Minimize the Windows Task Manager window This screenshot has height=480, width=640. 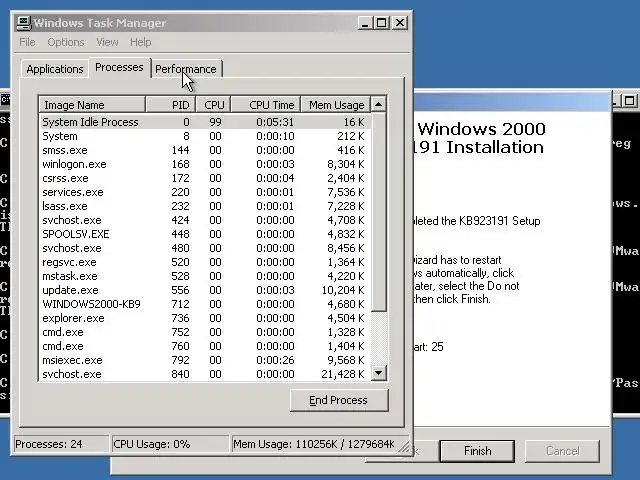click(x=365, y=23)
